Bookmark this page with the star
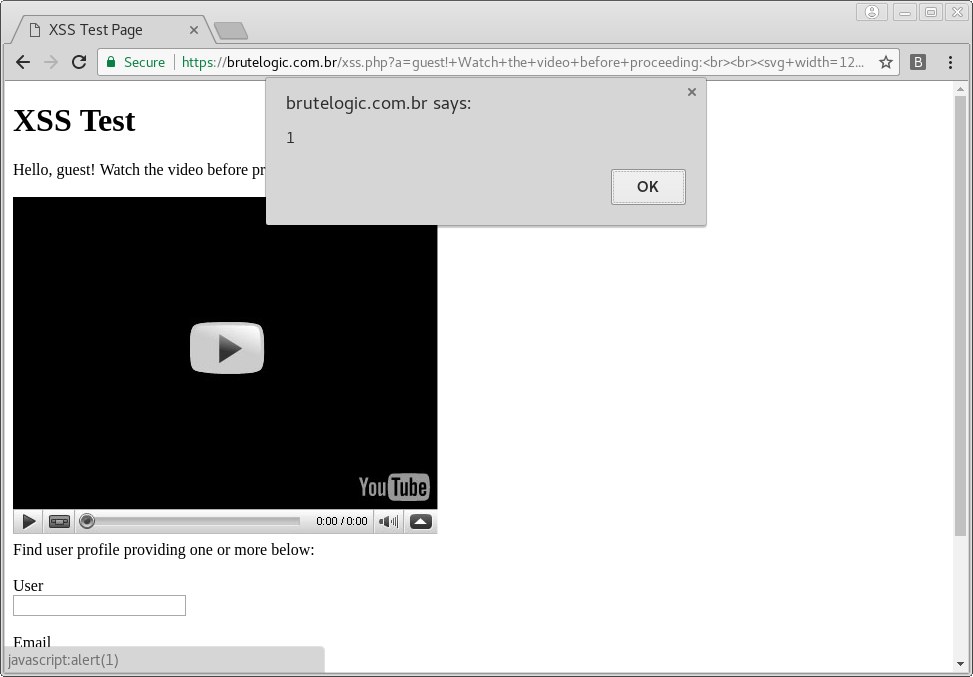 (x=886, y=62)
